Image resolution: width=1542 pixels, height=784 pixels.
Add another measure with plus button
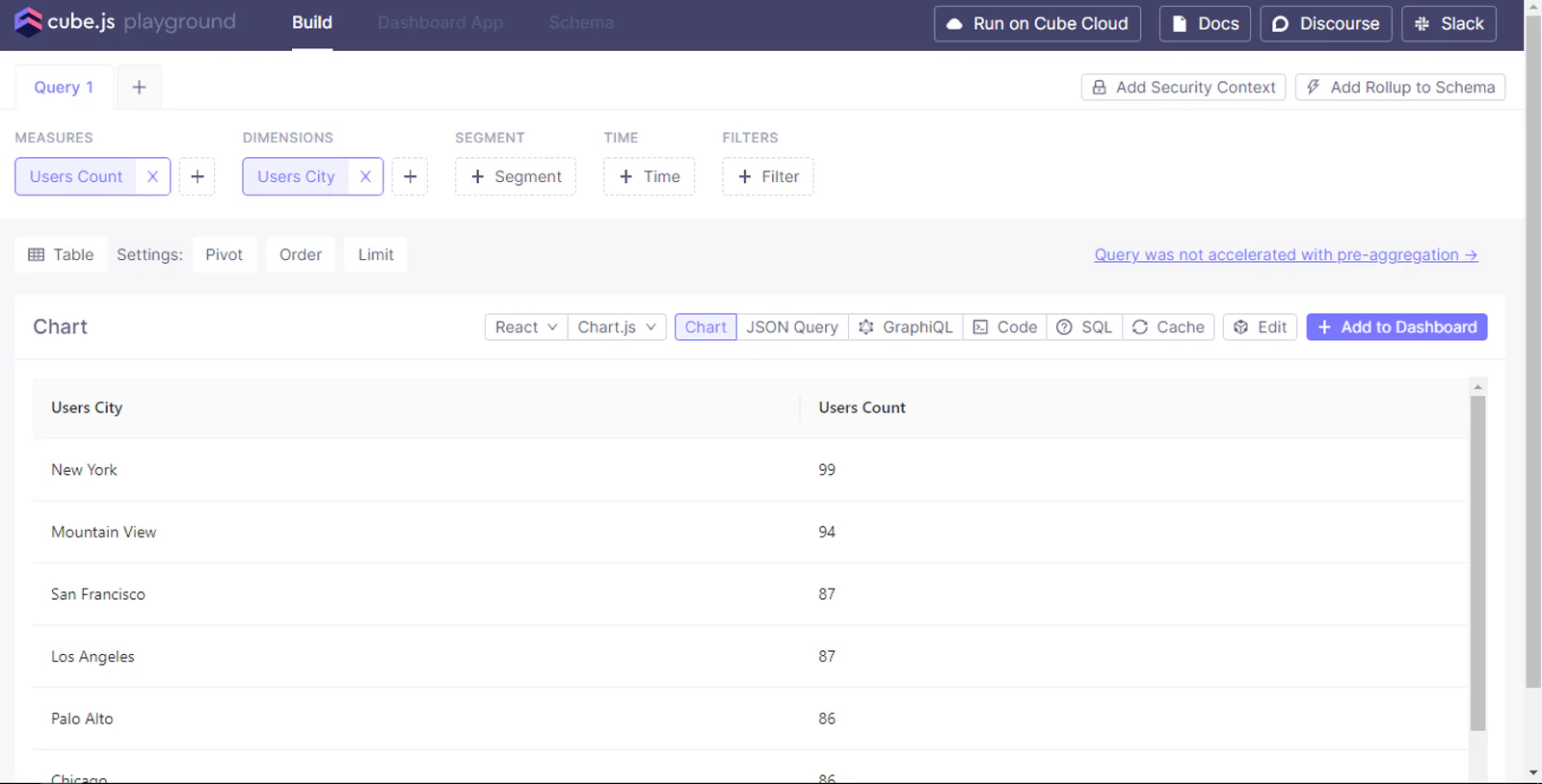198,176
